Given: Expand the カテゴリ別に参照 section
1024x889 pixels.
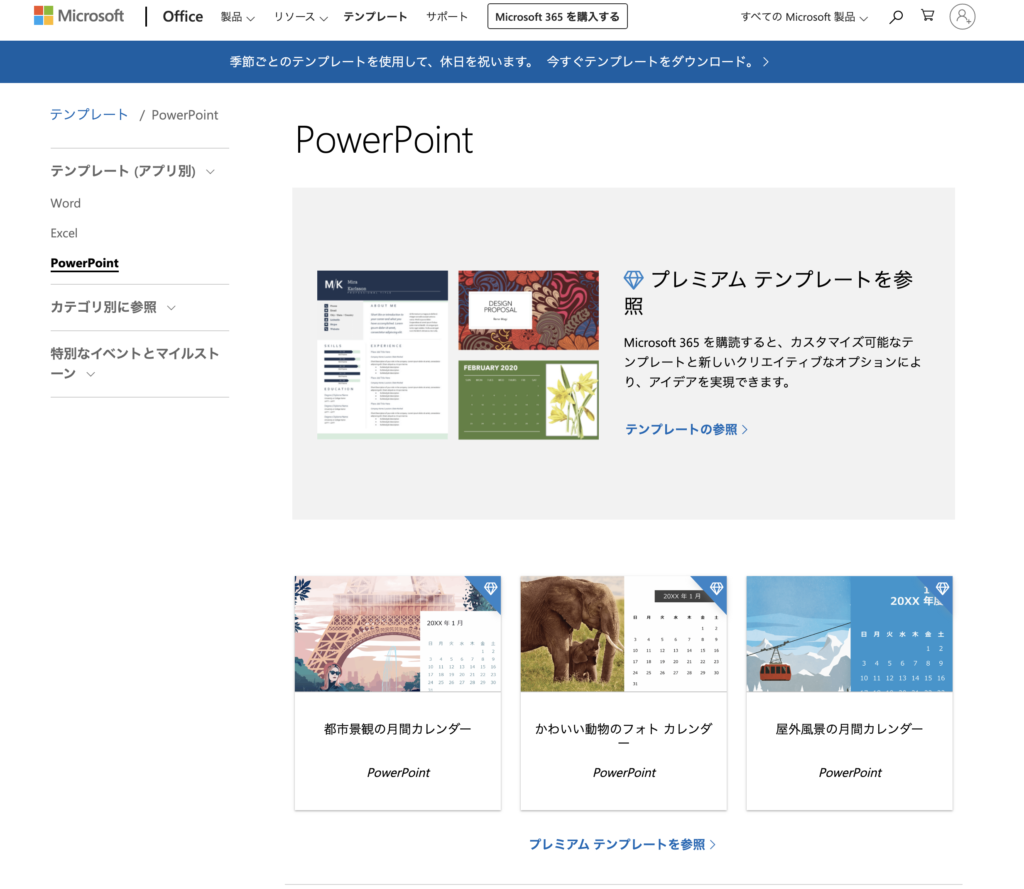Looking at the screenshot, I should click(x=113, y=307).
